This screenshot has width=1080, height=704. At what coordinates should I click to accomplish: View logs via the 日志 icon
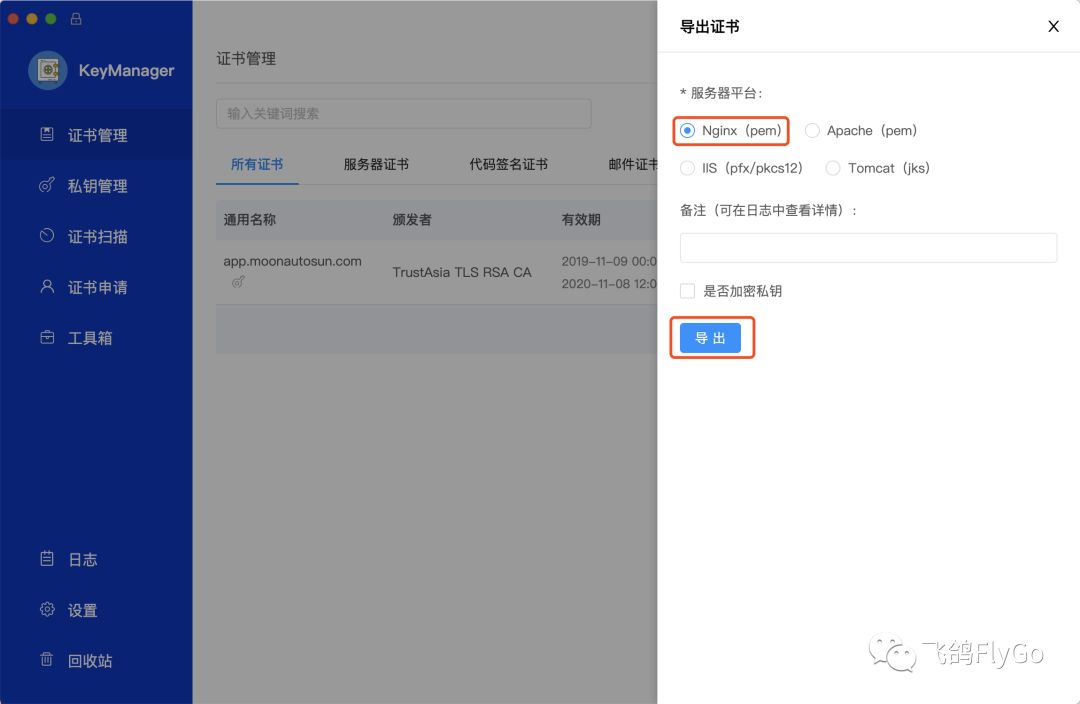[x=46, y=559]
